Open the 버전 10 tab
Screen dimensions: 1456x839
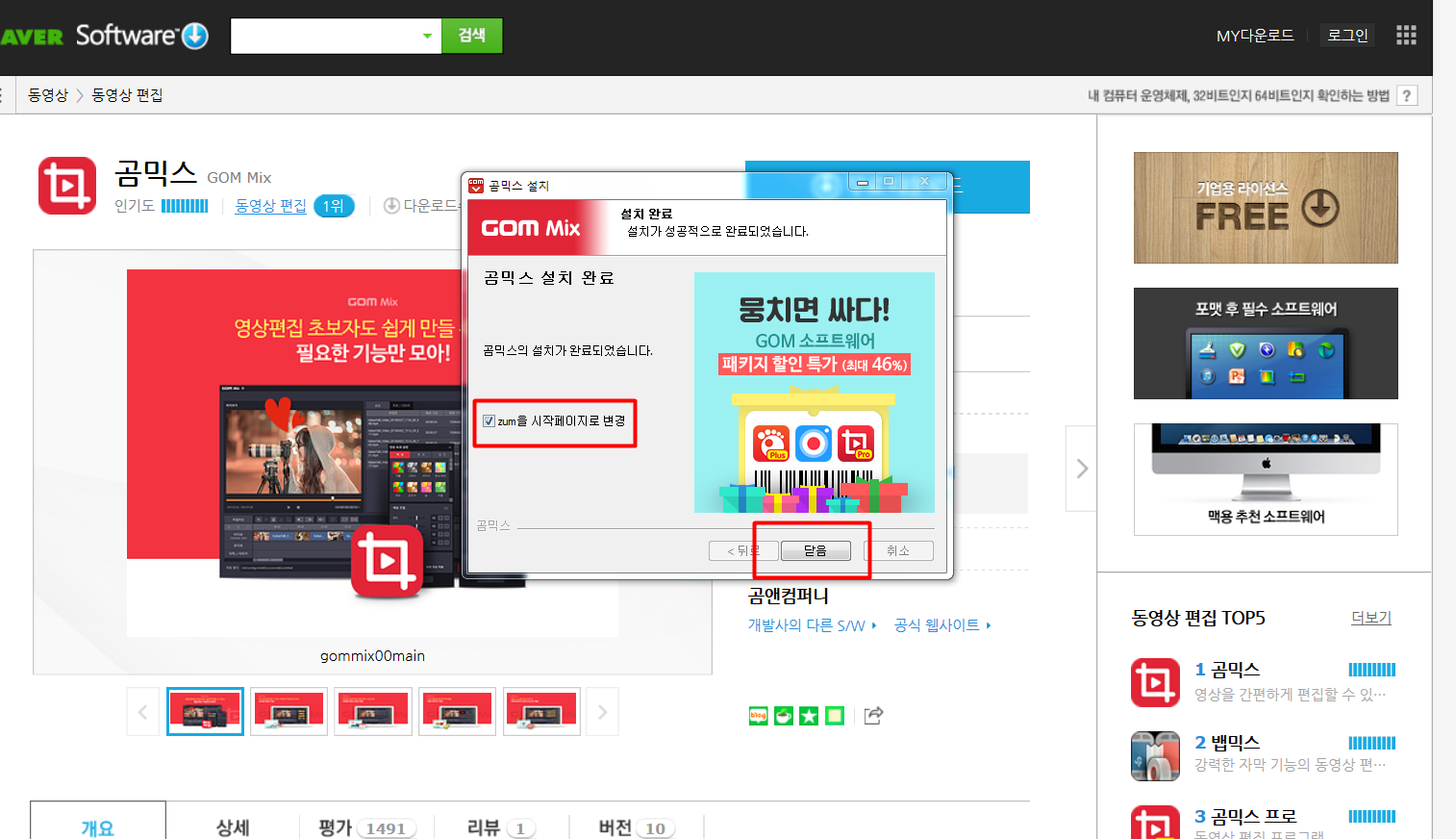point(637,827)
